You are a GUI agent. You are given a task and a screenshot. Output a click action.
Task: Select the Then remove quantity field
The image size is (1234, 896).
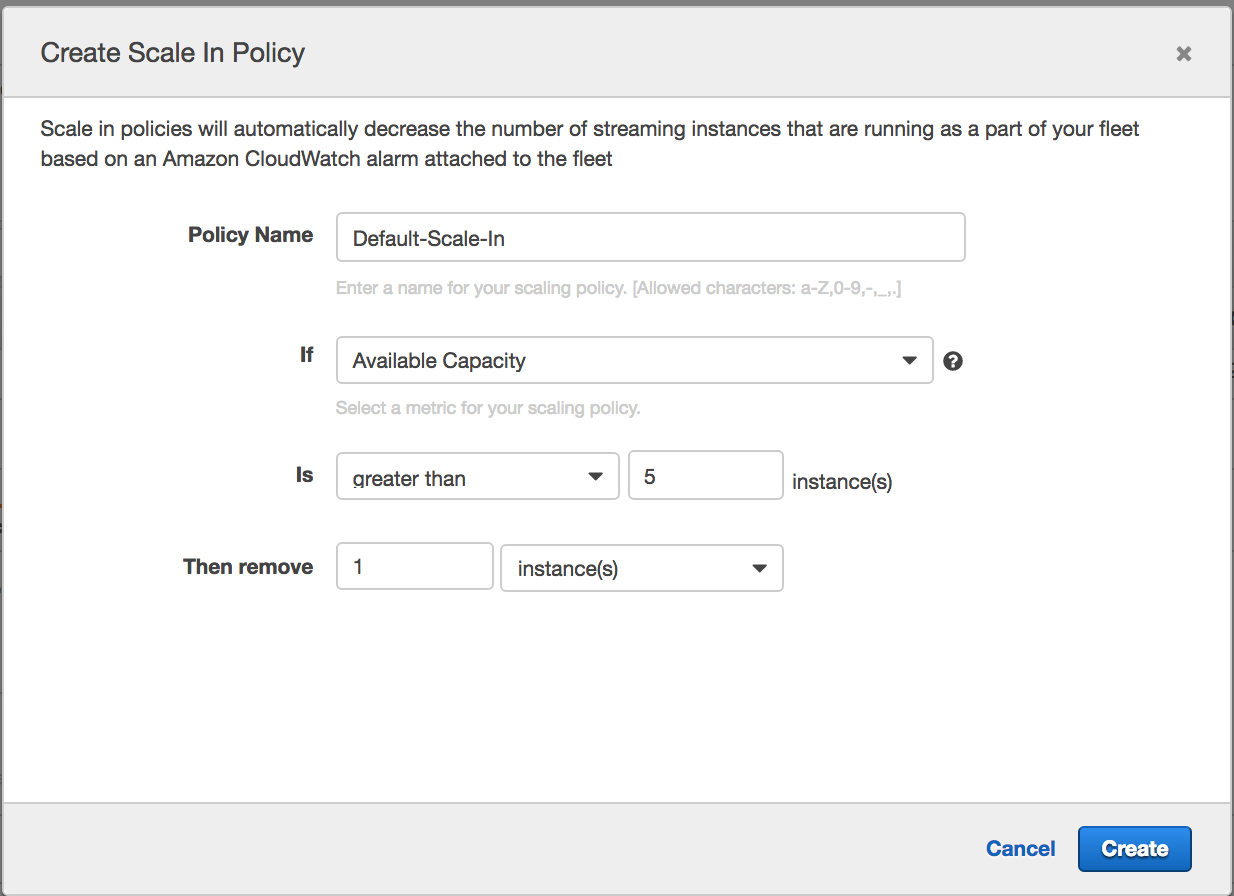[414, 567]
